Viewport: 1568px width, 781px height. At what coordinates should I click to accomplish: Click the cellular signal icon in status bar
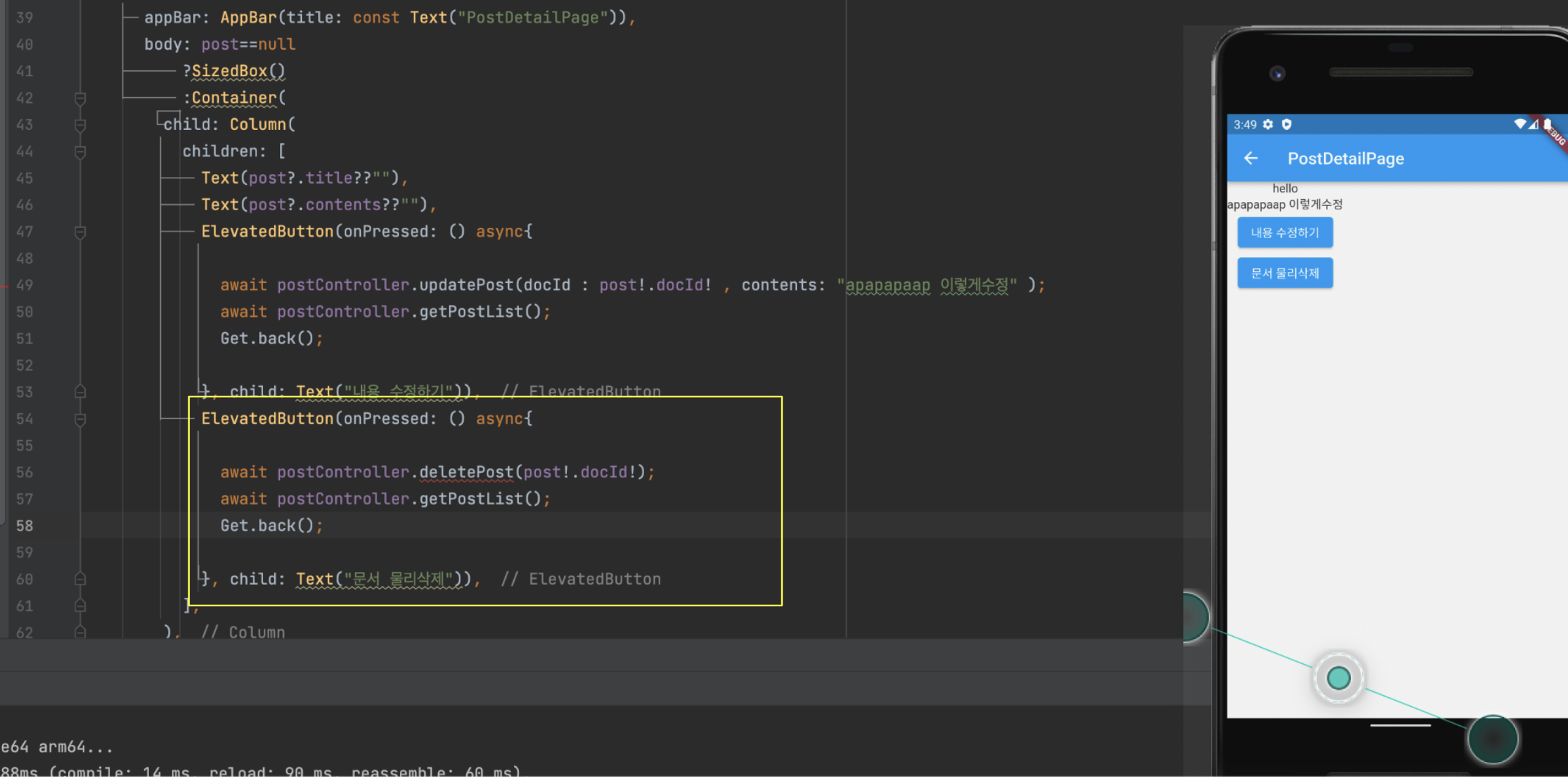[x=1533, y=124]
